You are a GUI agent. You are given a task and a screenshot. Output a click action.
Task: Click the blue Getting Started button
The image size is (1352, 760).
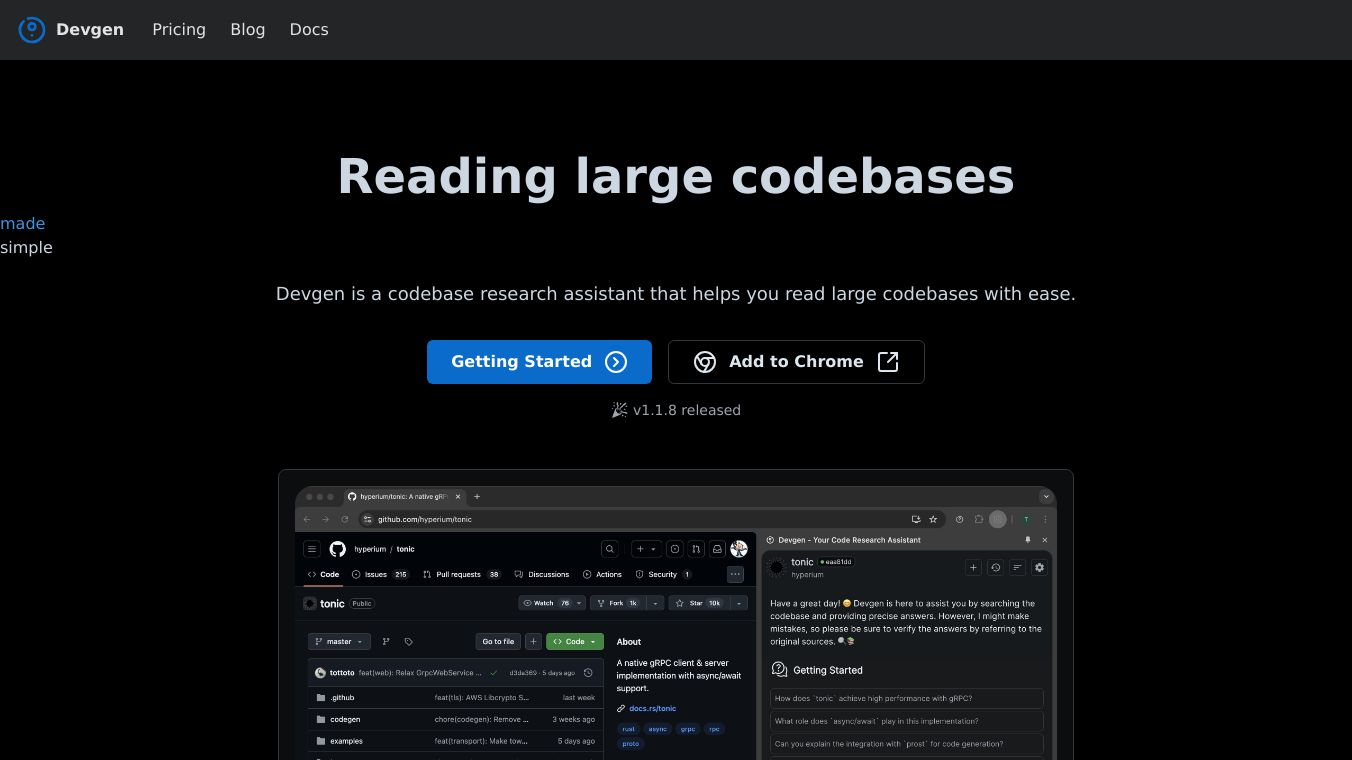(x=539, y=362)
